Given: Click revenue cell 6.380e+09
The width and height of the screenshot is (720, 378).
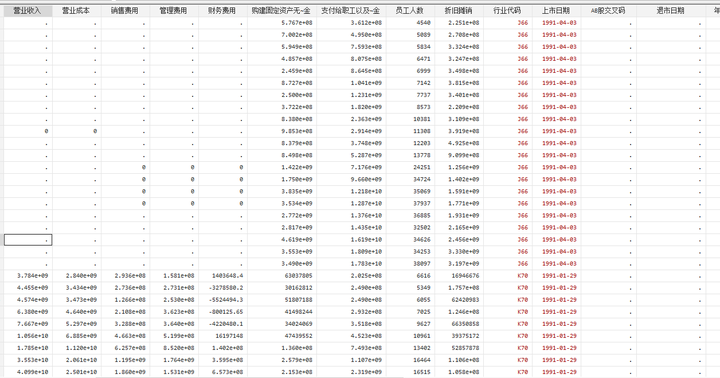Looking at the screenshot, I should [x=28, y=312].
